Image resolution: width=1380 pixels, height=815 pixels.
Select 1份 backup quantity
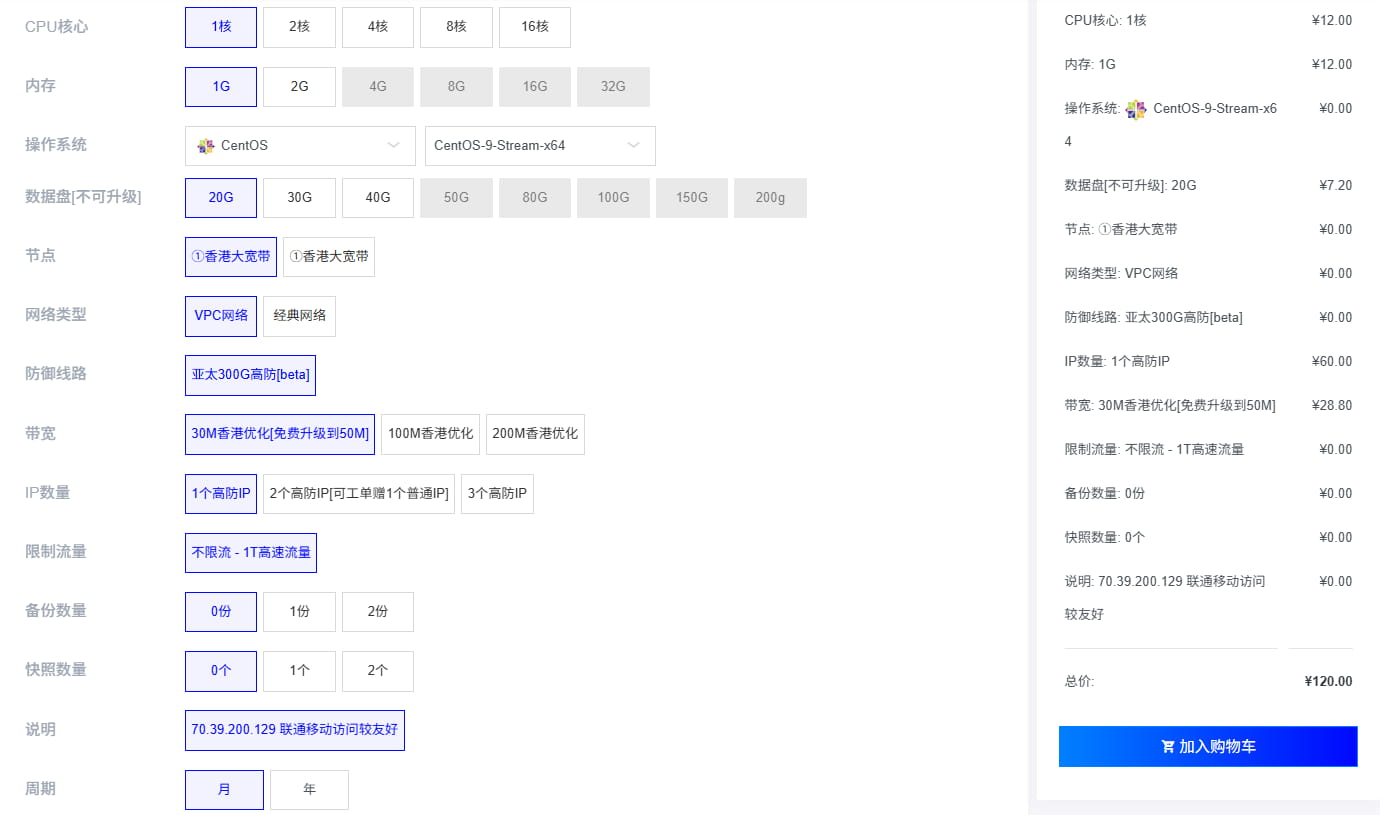coord(299,611)
